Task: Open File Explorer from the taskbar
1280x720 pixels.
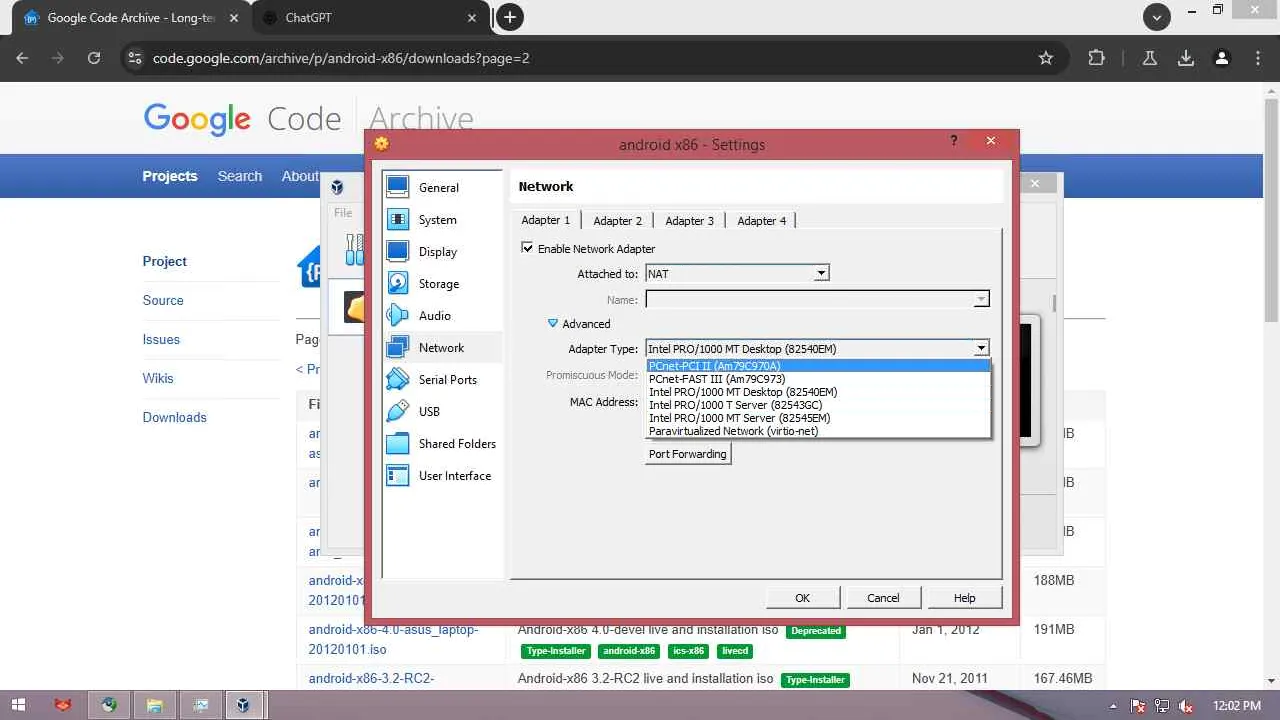Action: click(154, 705)
